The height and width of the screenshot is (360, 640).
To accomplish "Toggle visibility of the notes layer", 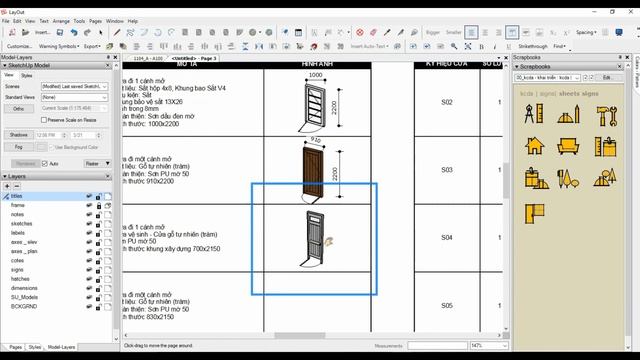I will (x=89, y=215).
